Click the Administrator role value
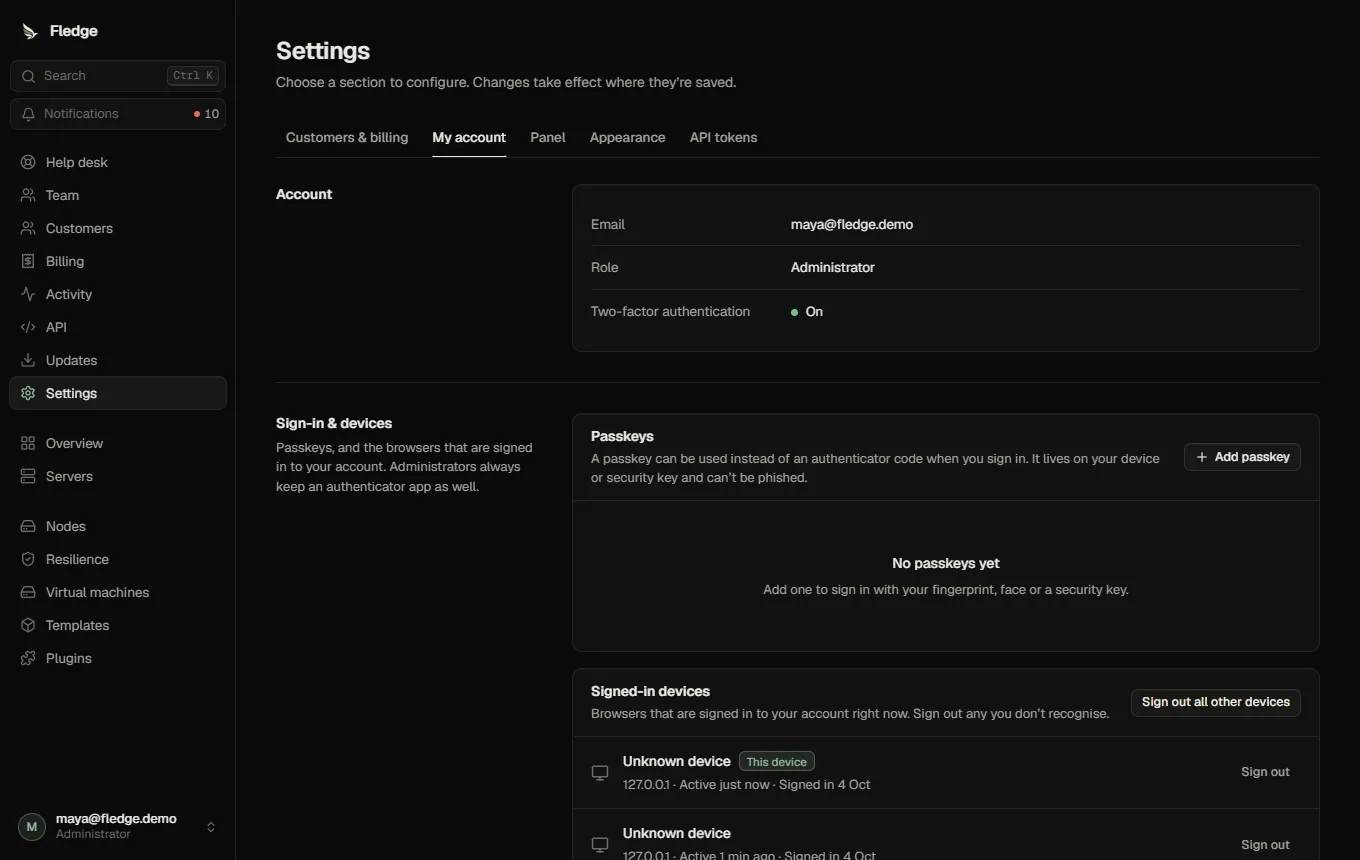The width and height of the screenshot is (1360, 860). point(833,267)
